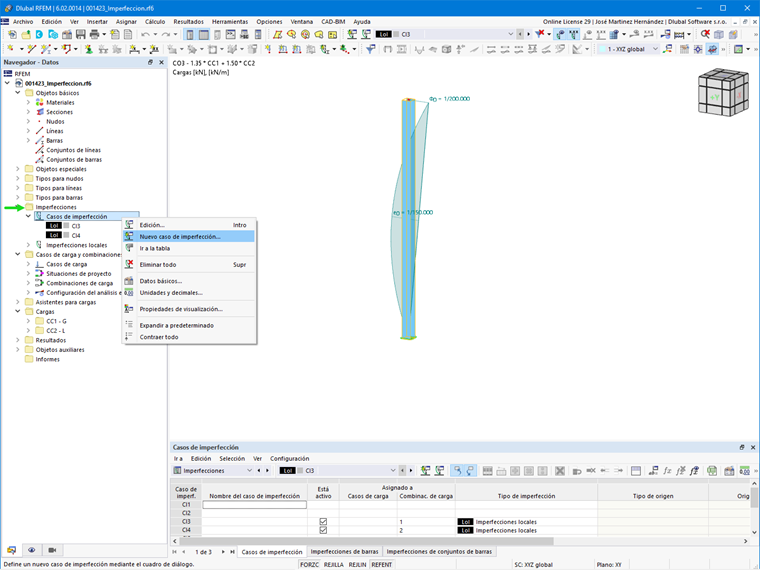This screenshot has width=760, height=570.
Task: Open the Cálculo menu
Action: tap(155, 22)
